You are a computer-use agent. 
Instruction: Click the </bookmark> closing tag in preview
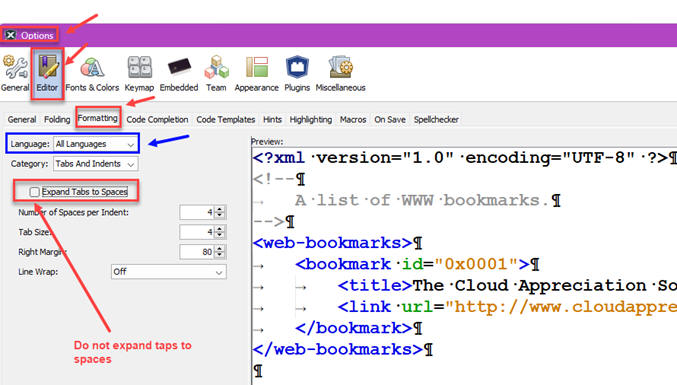coord(354,328)
